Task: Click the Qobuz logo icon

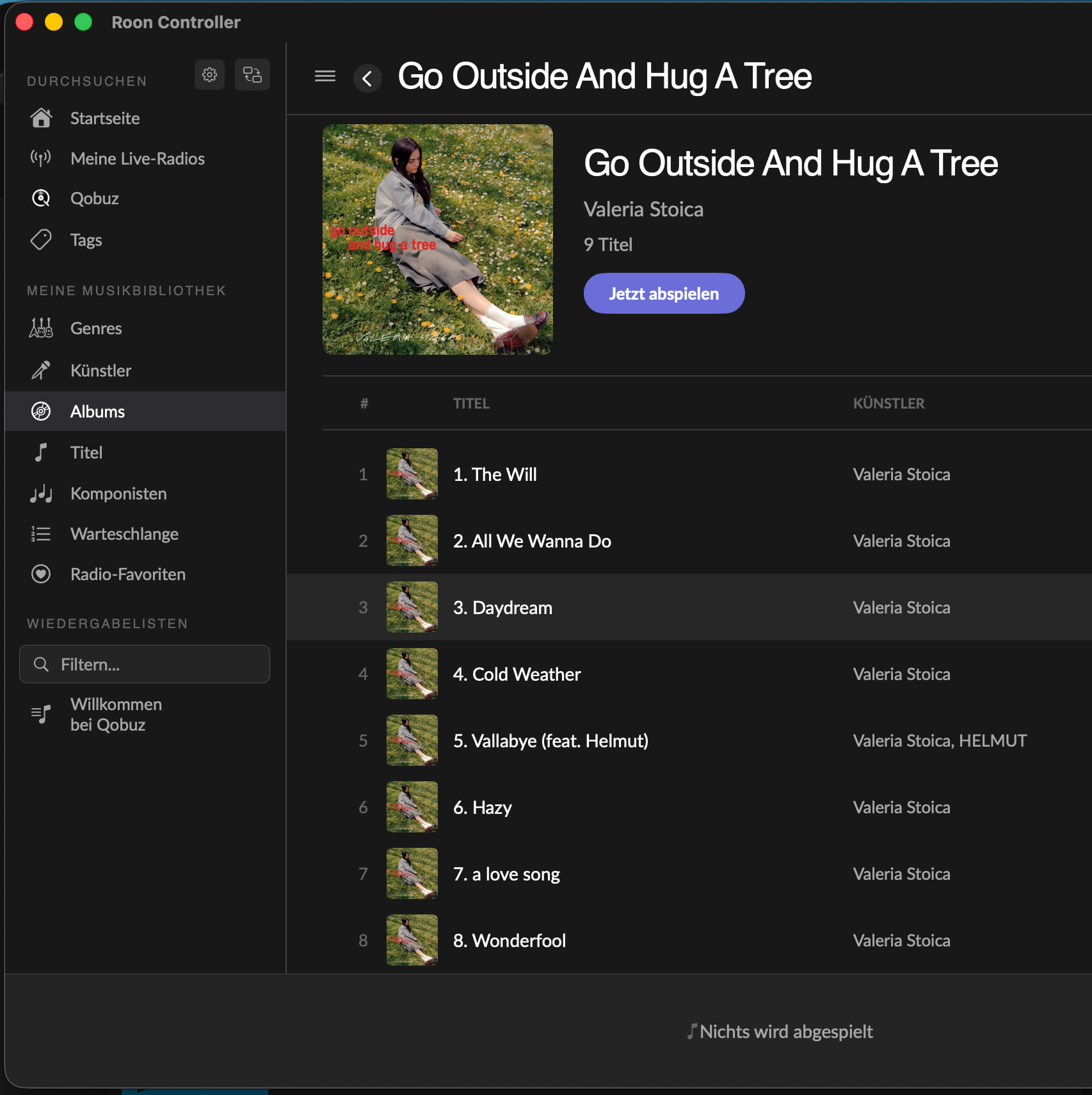Action: 41,199
